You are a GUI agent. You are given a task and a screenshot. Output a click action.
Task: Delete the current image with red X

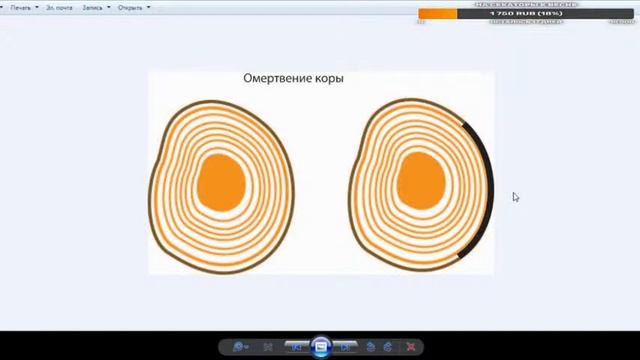411,347
